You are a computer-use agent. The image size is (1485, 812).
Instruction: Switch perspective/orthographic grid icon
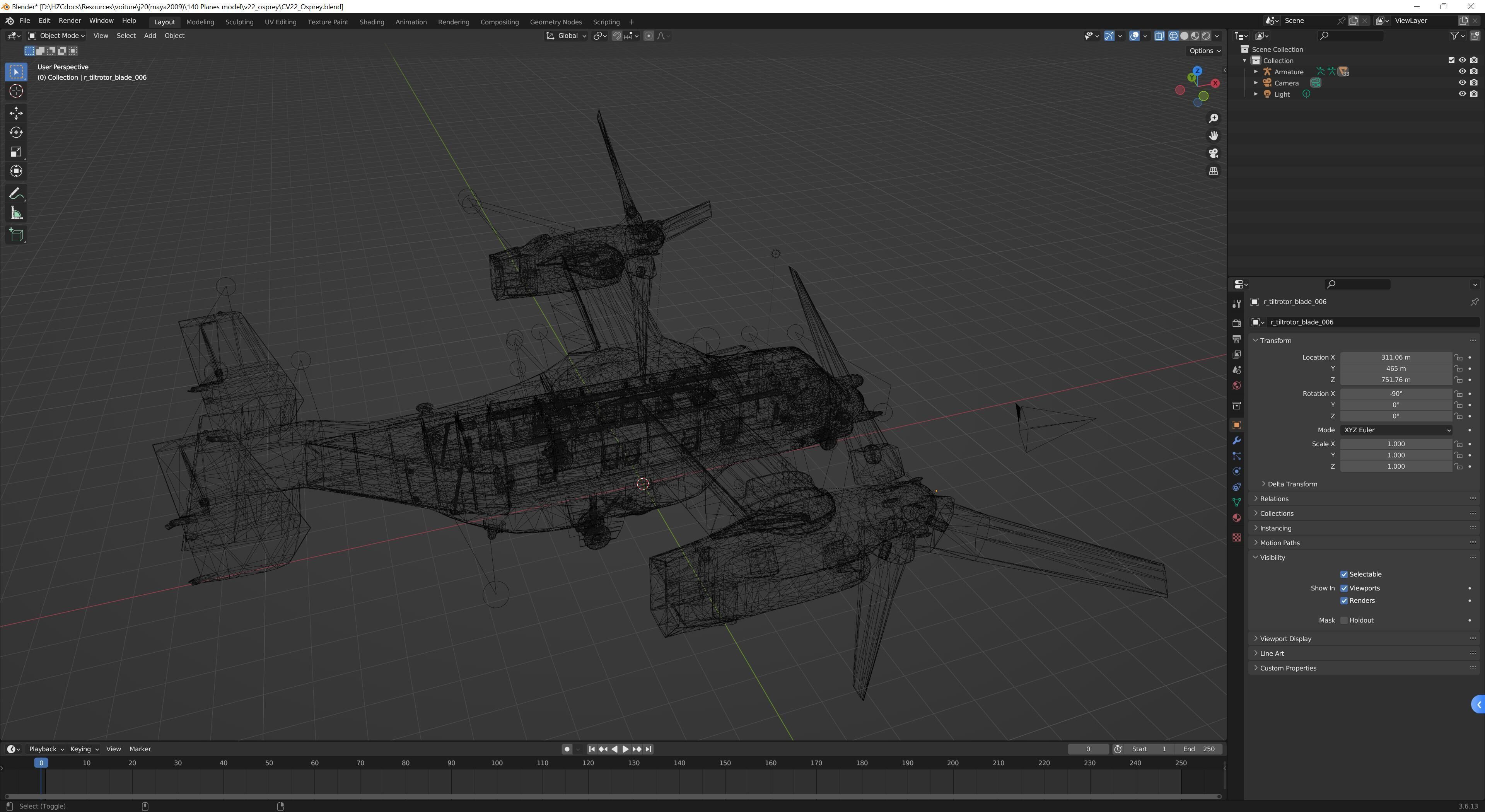tap(1214, 171)
